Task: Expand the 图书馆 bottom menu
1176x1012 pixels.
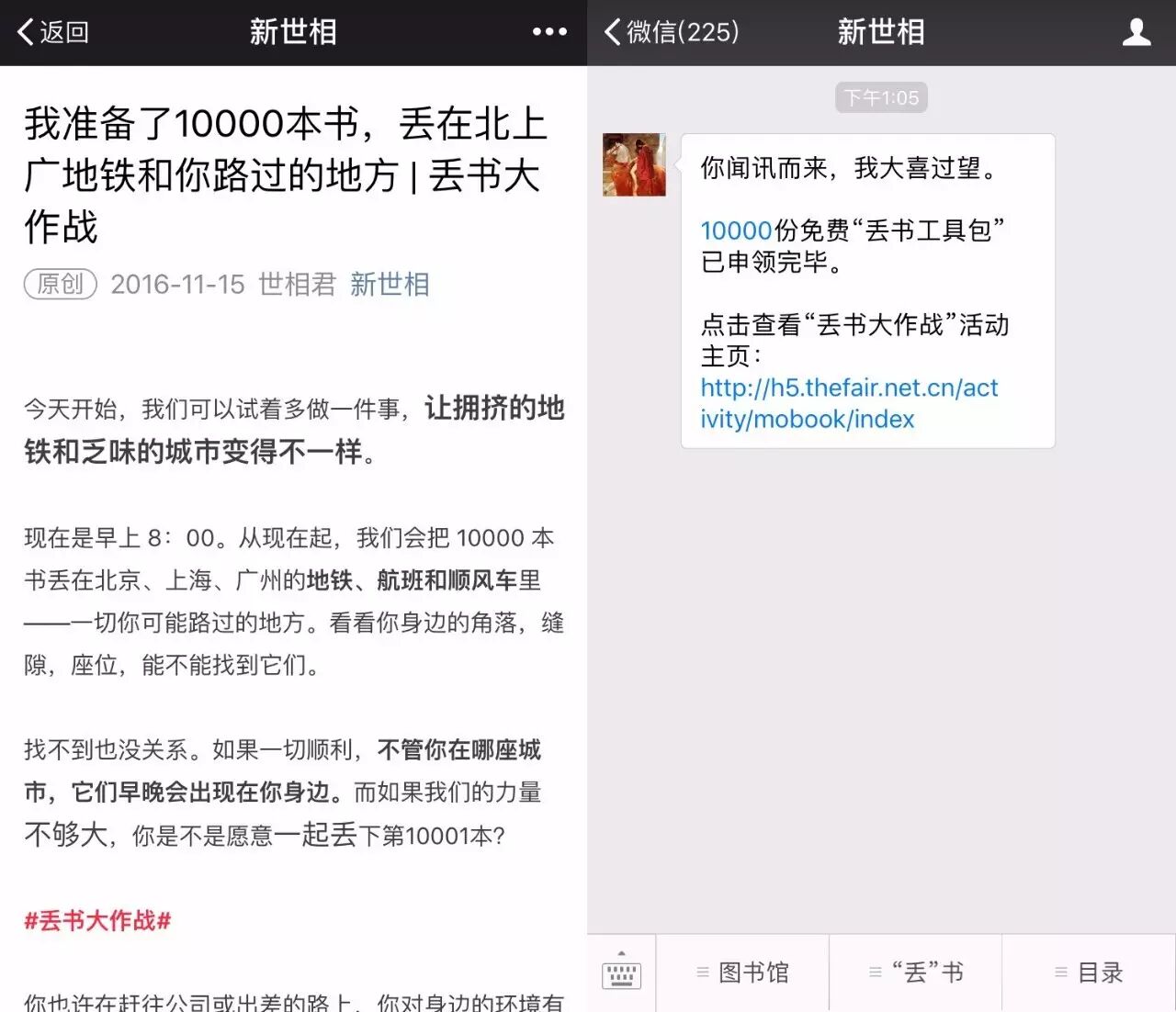Action: (742, 973)
